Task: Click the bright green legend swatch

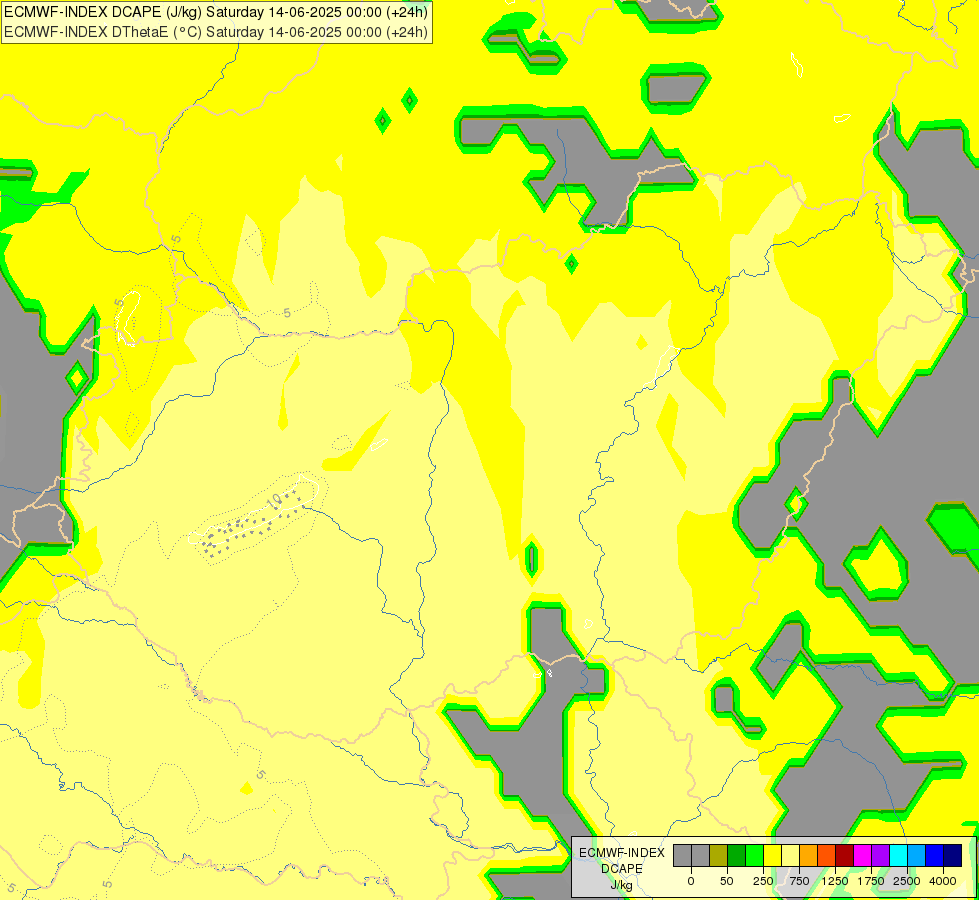Action: coord(754,856)
